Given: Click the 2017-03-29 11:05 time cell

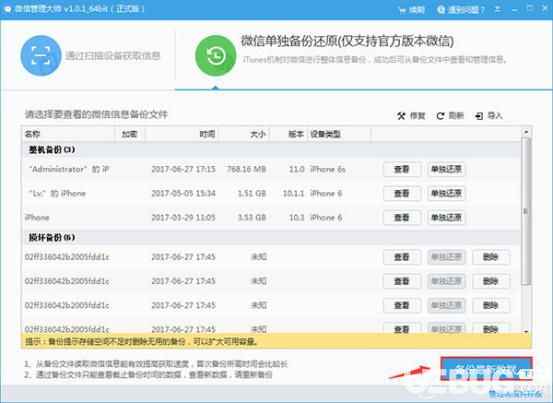Looking at the screenshot, I should (x=183, y=218).
